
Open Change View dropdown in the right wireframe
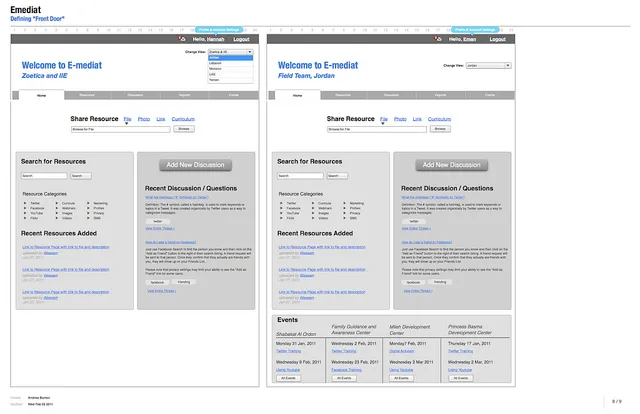tap(488, 66)
